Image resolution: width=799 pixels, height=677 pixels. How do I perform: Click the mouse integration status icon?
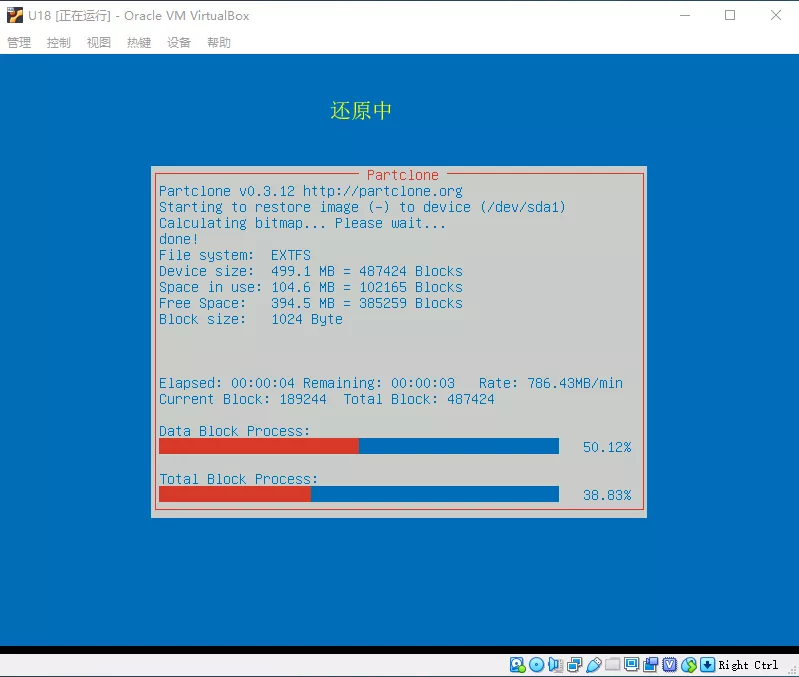(x=688, y=665)
